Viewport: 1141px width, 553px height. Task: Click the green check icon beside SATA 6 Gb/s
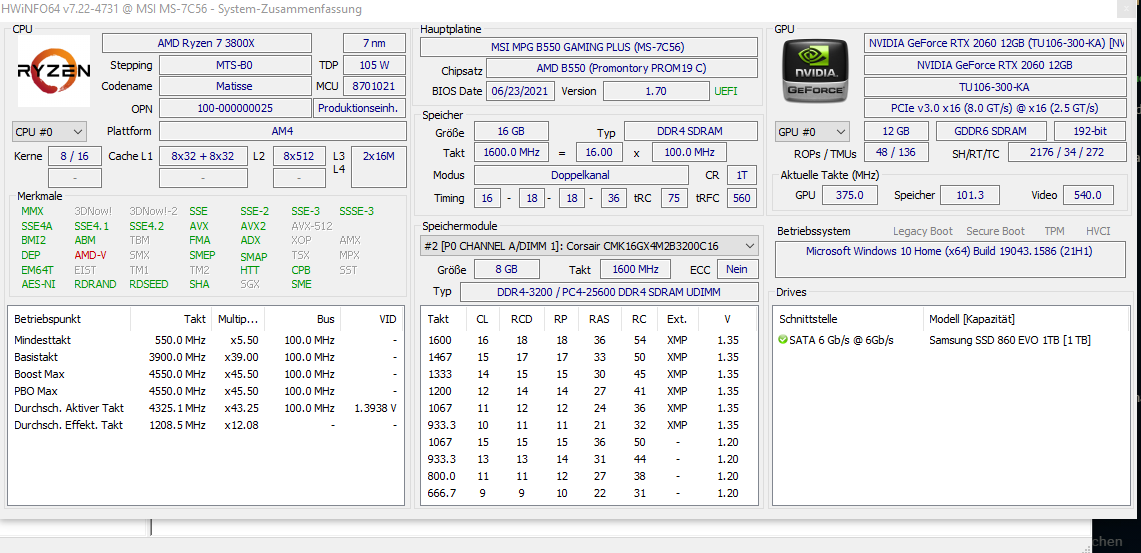pyautogui.click(x=783, y=340)
